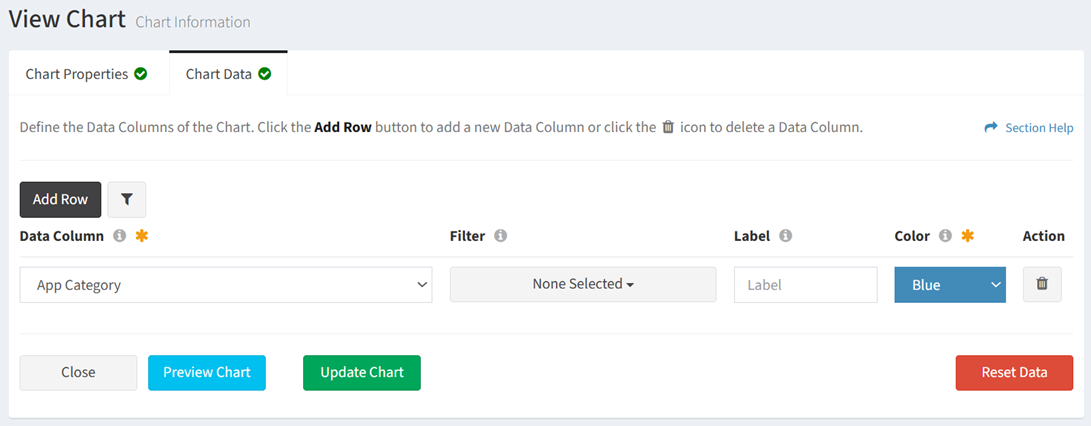Screen dimensions: 1091x426
Task: Click the Preview Chart button
Action: tap(207, 372)
